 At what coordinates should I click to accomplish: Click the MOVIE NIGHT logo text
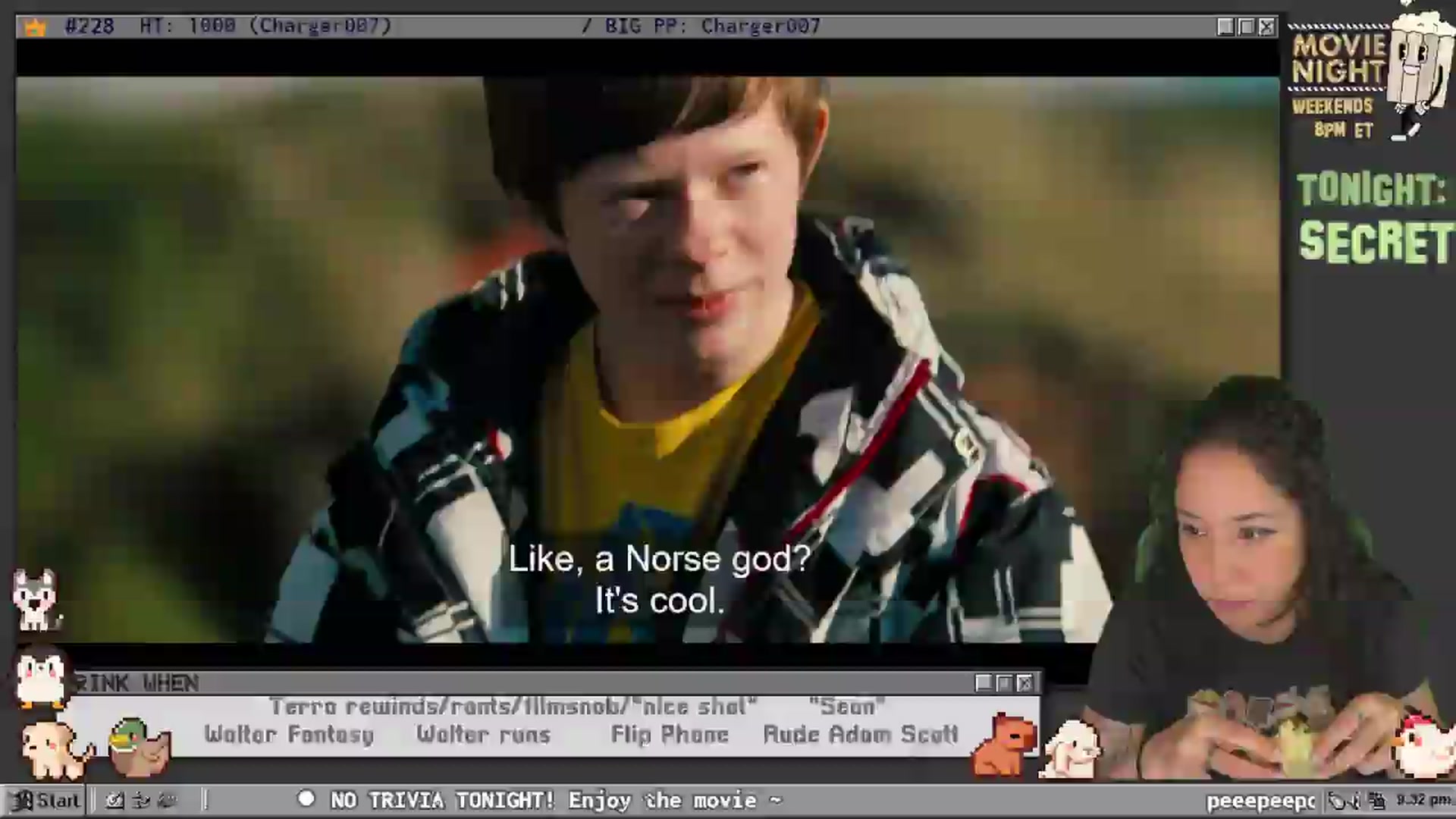(x=1338, y=58)
